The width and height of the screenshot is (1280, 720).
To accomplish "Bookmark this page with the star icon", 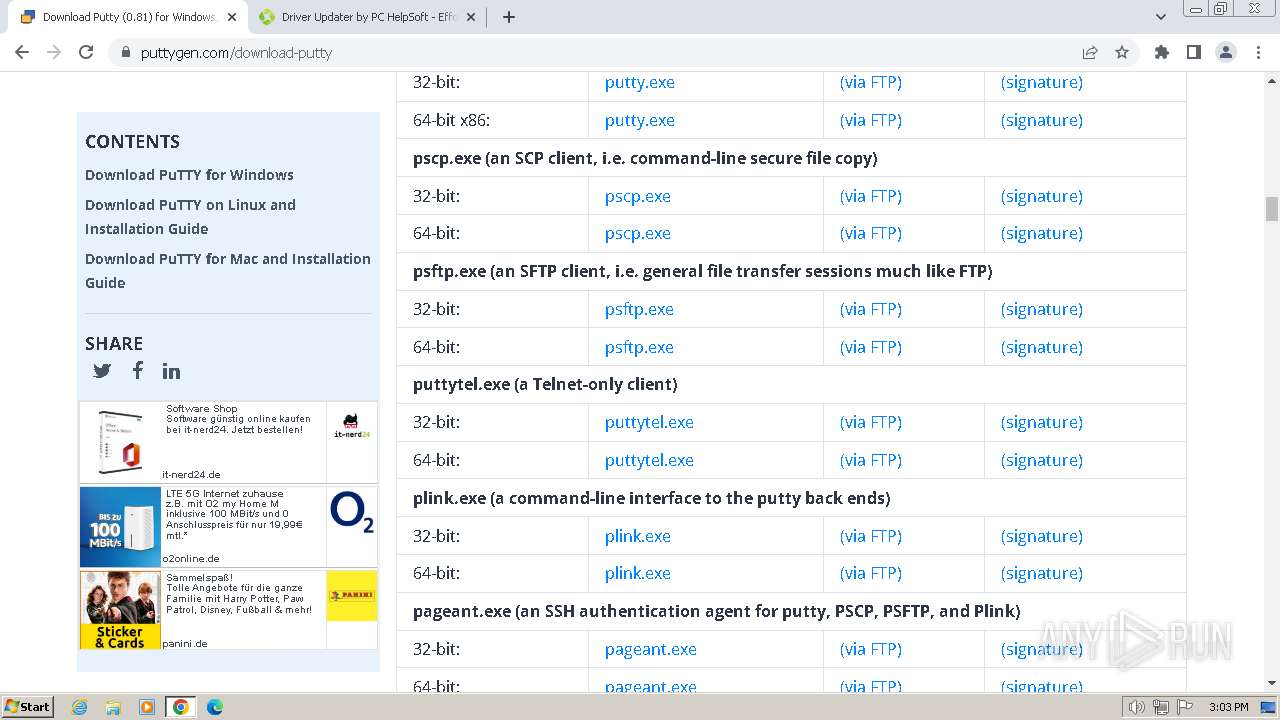I will (1122, 52).
